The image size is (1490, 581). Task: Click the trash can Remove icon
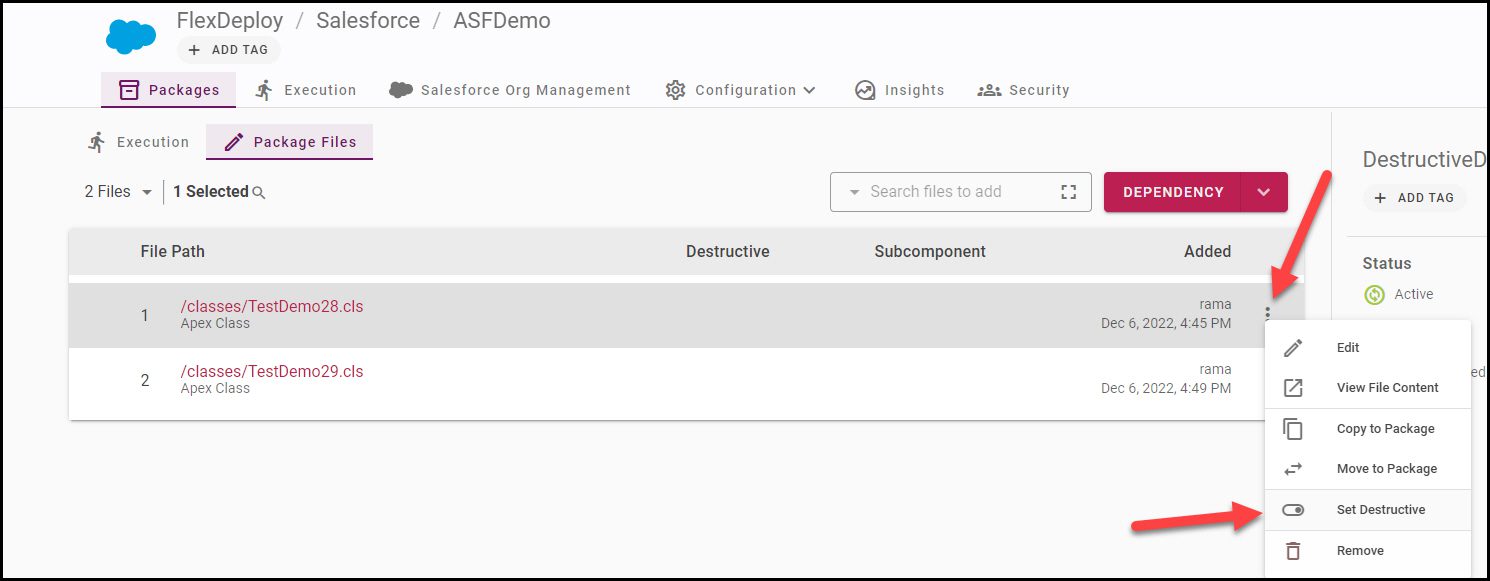pyautogui.click(x=1293, y=551)
